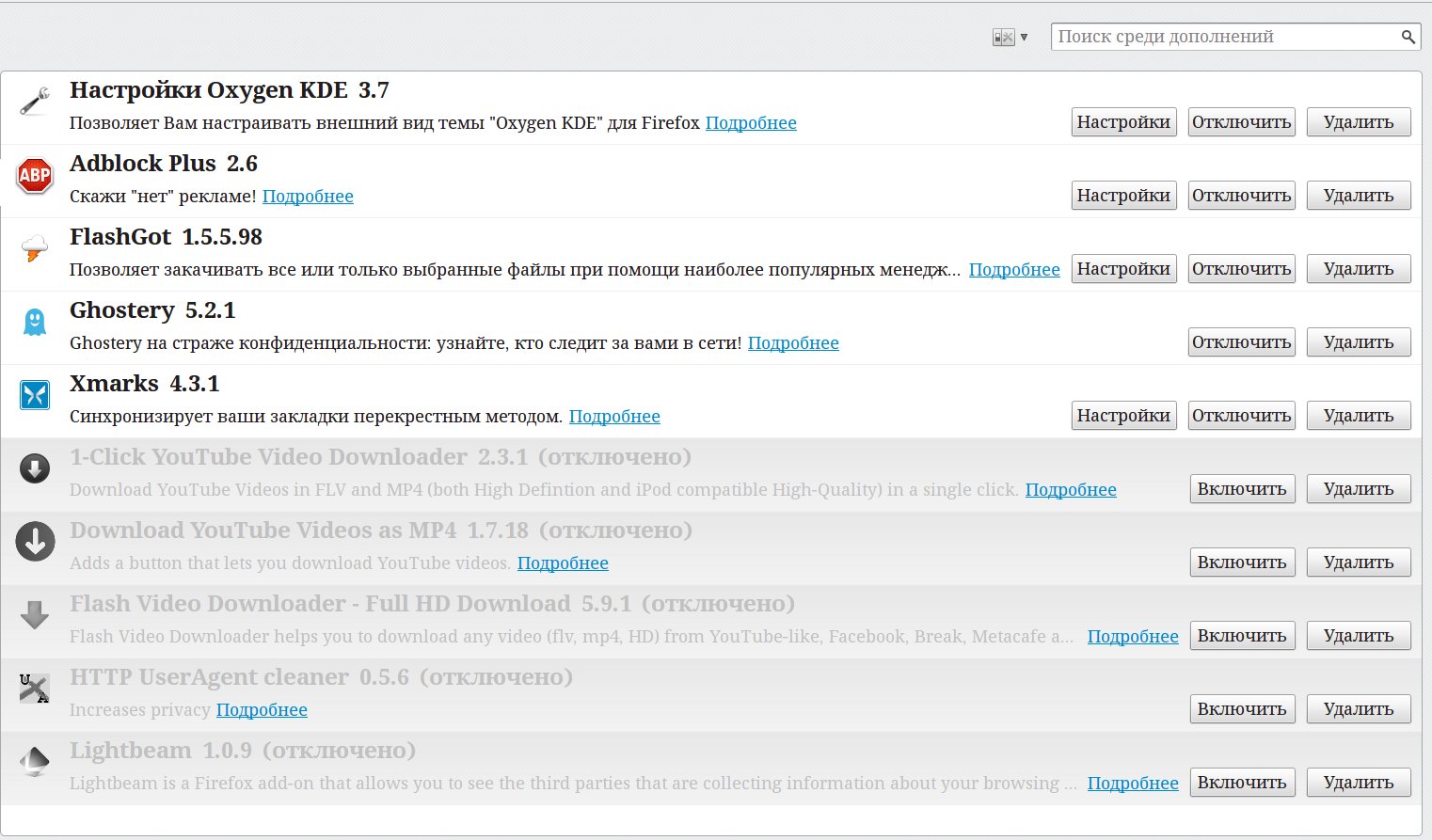Image resolution: width=1432 pixels, height=840 pixels.
Task: Click the magnifier icon in search field
Action: (1408, 37)
